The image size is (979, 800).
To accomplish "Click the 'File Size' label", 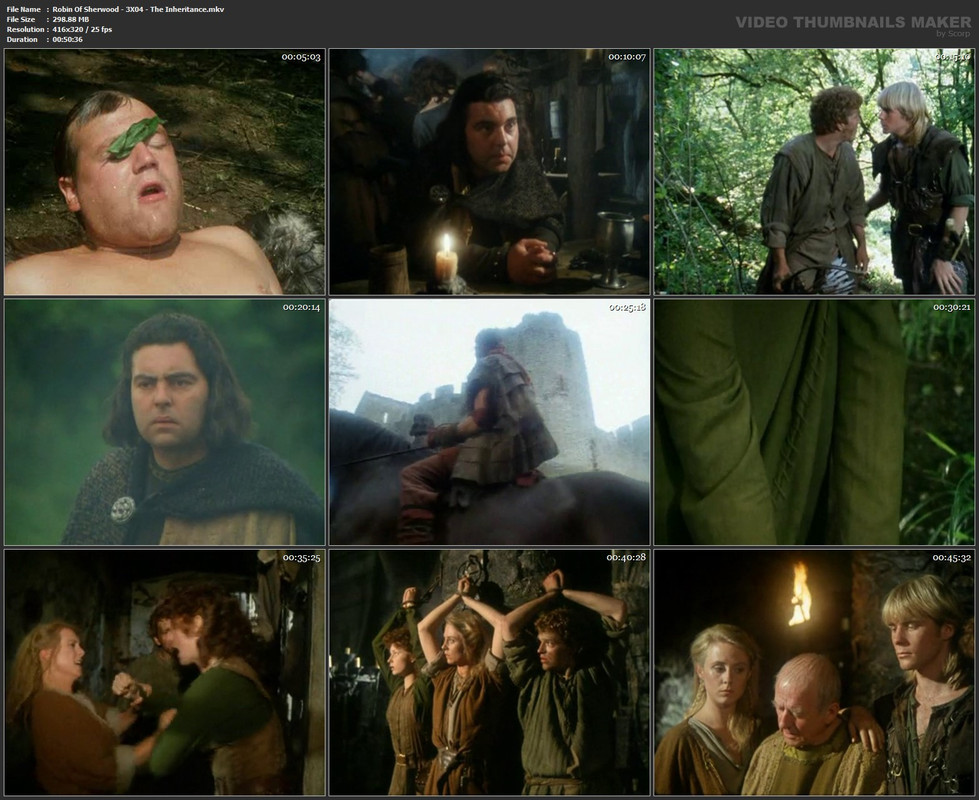I will (x=21, y=19).
